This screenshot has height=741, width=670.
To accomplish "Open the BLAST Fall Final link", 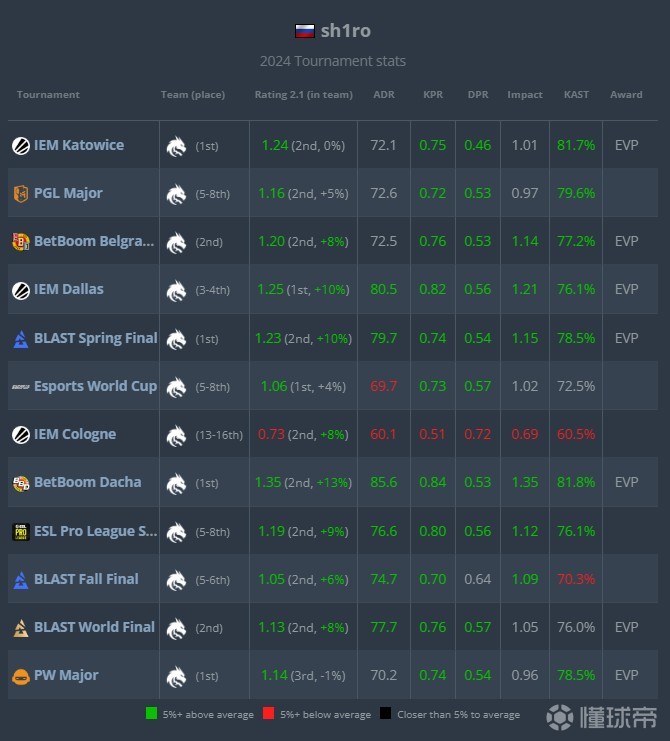I will click(x=86, y=578).
